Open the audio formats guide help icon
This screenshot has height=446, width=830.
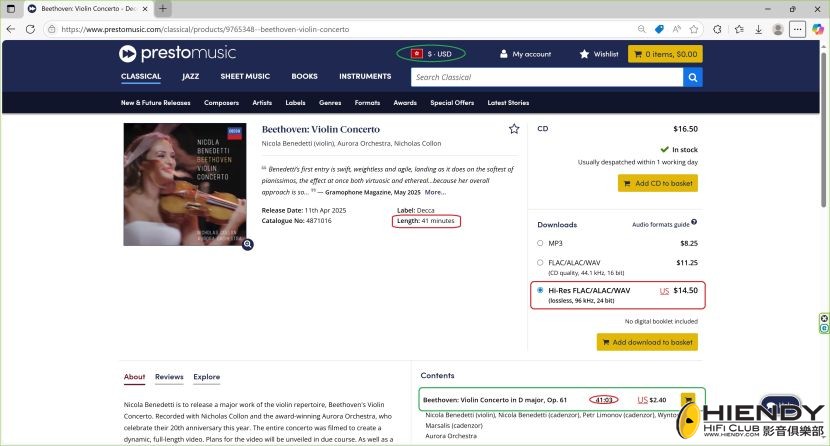(694, 223)
